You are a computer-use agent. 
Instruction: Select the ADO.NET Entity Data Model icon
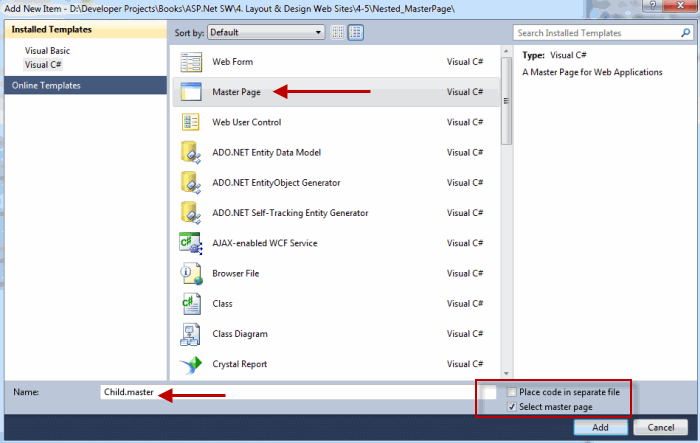pos(191,152)
